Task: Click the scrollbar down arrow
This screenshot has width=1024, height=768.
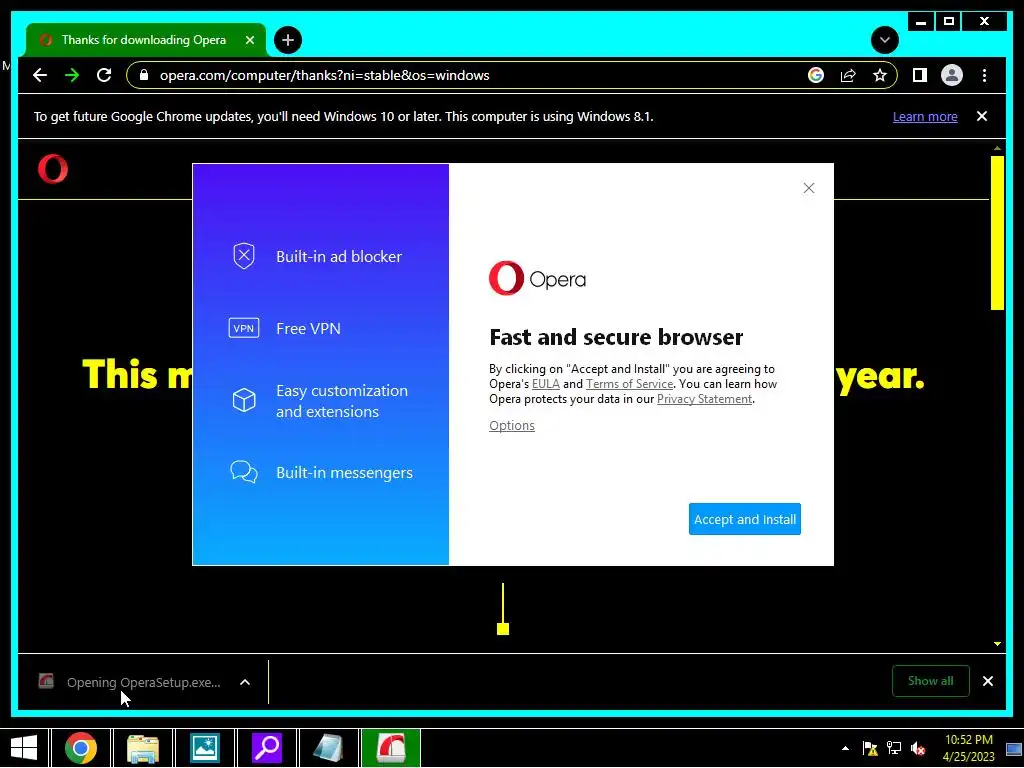Action: click(x=997, y=644)
